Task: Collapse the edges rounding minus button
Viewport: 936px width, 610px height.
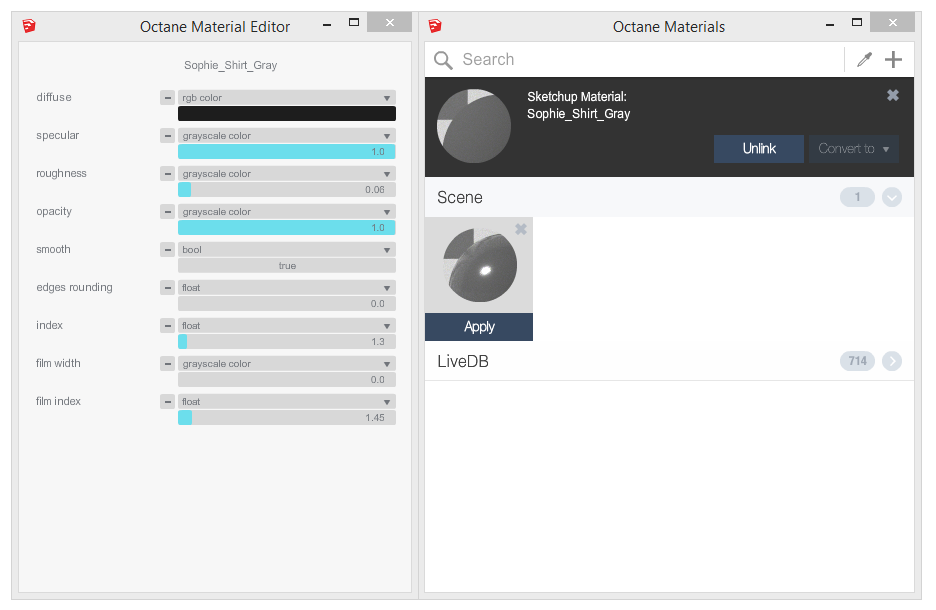Action: (168, 288)
